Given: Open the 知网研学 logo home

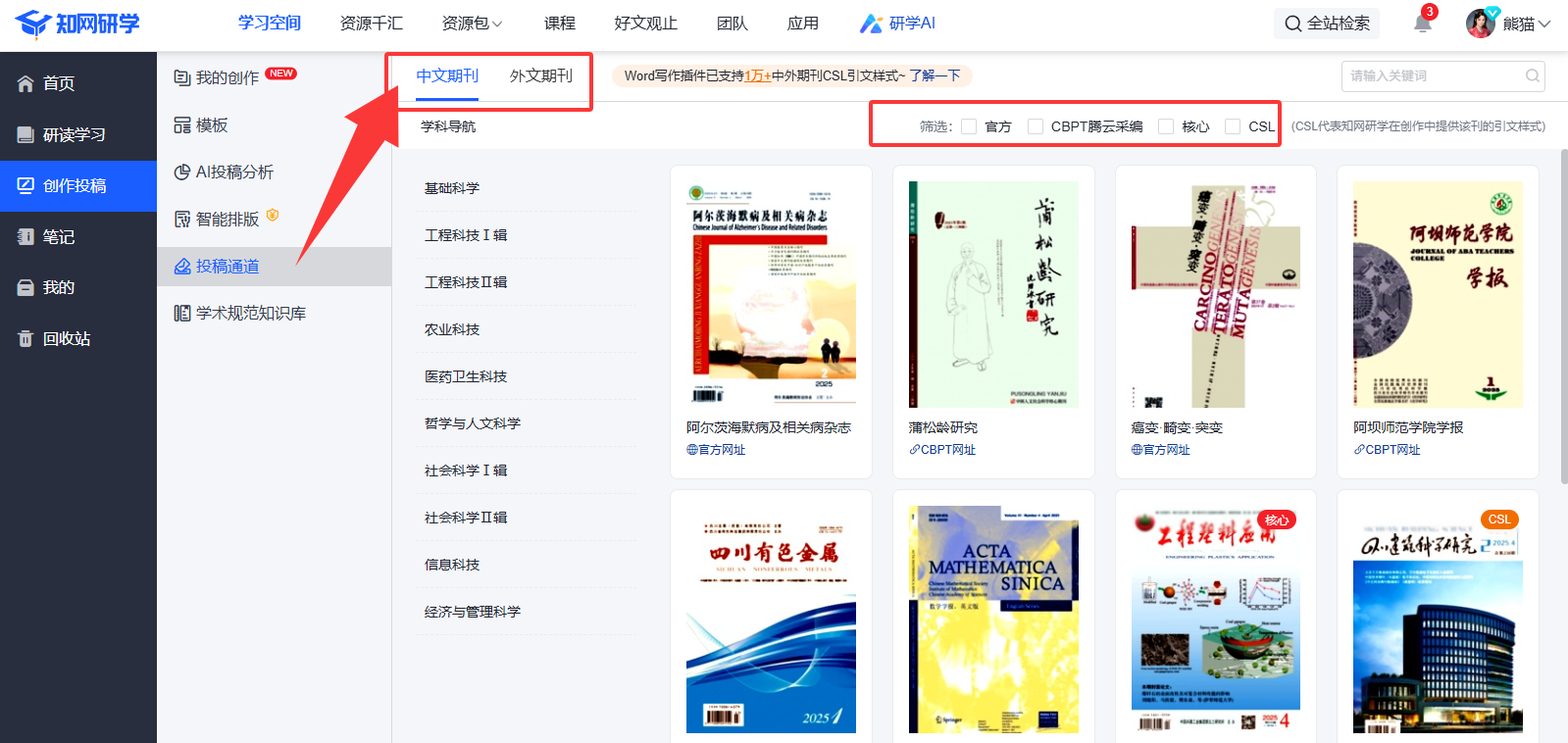Looking at the screenshot, I should tap(77, 24).
